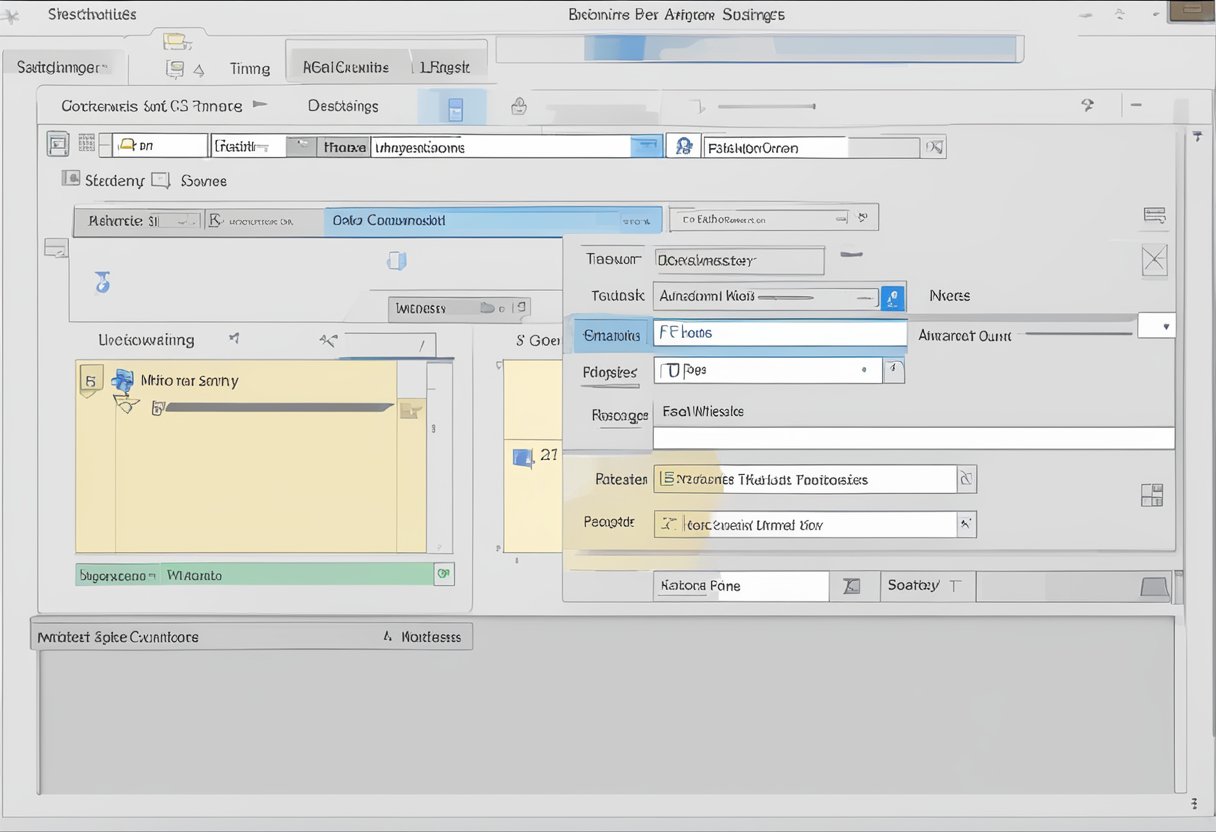Click the padlock icon in the toolbar

(519, 106)
